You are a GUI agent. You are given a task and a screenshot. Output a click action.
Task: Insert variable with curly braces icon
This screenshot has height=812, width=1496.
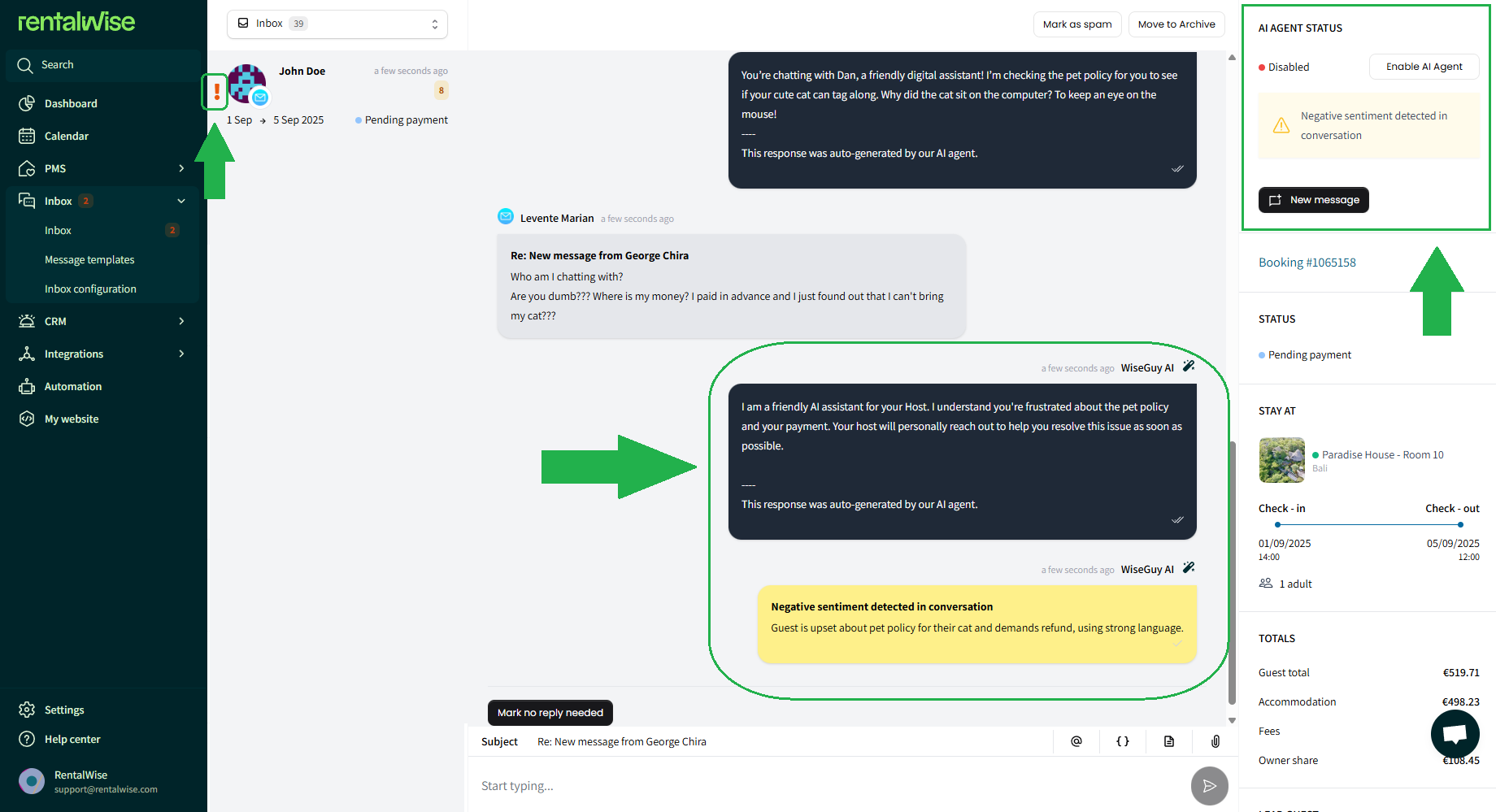pyautogui.click(x=1123, y=741)
